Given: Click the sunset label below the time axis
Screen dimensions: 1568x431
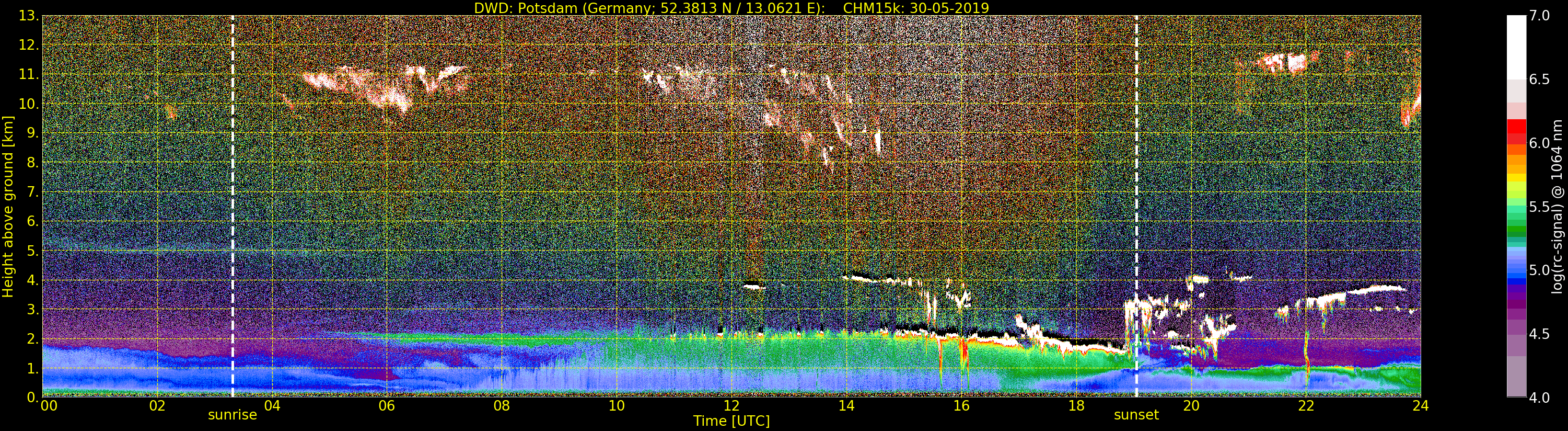Looking at the screenshot, I should pos(1136,415).
